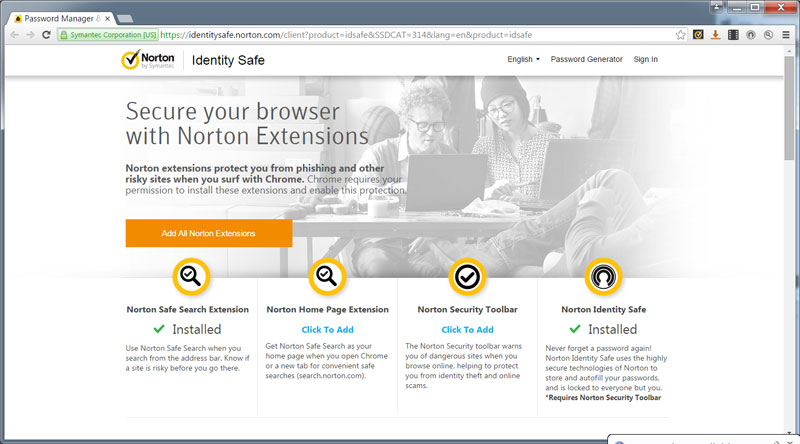Open the Password Generator page
This screenshot has height=444, width=800.
coord(586,59)
